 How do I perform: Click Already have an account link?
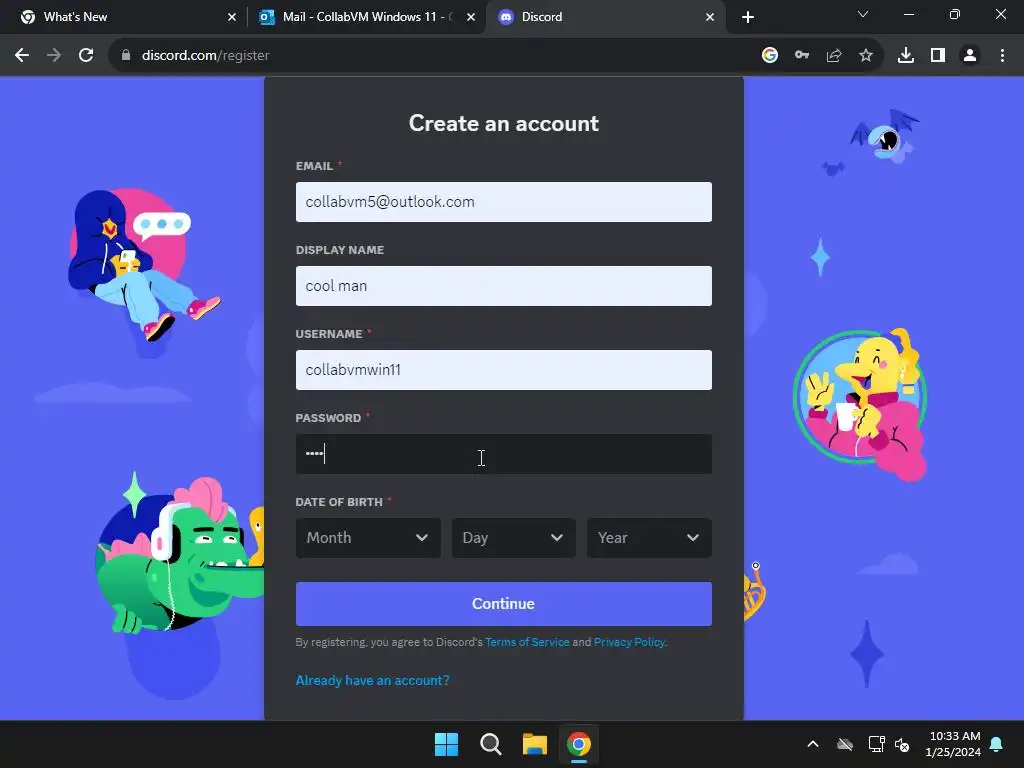click(372, 680)
